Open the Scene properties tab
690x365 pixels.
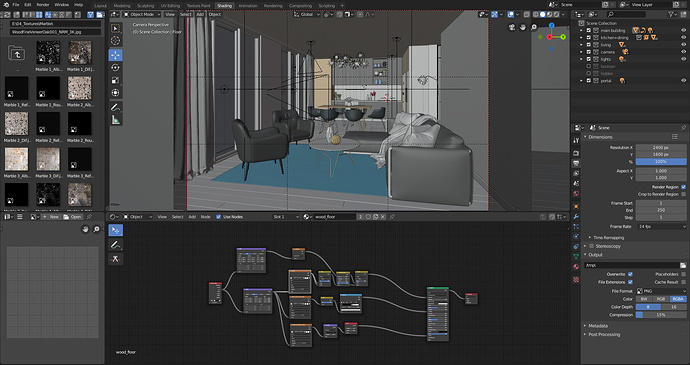point(576,183)
